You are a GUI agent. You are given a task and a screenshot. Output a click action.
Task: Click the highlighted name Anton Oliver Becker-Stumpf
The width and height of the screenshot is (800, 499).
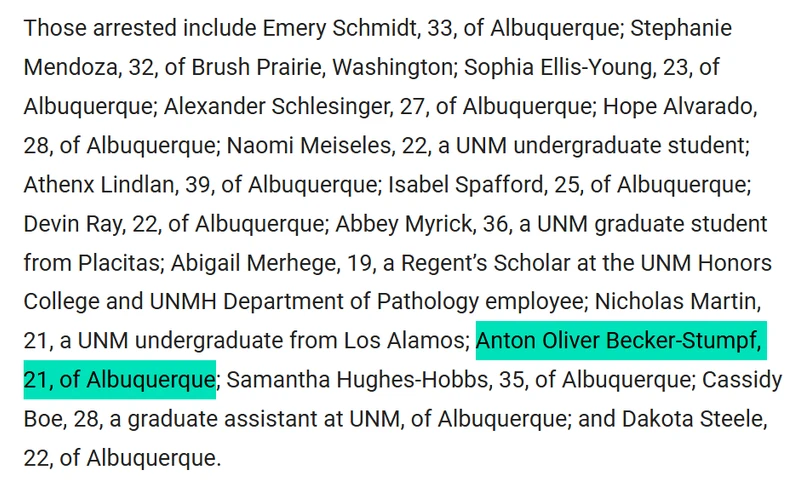(620, 342)
